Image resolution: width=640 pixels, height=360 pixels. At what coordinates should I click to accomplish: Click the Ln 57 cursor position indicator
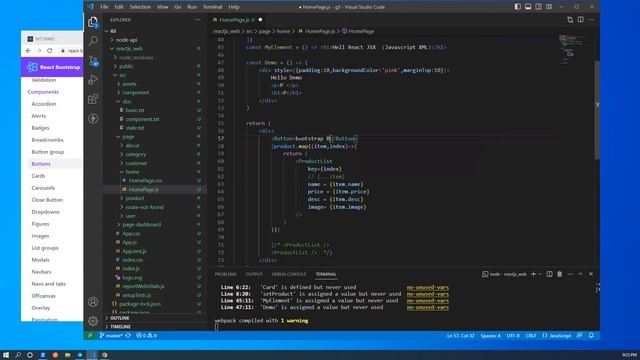coord(460,336)
